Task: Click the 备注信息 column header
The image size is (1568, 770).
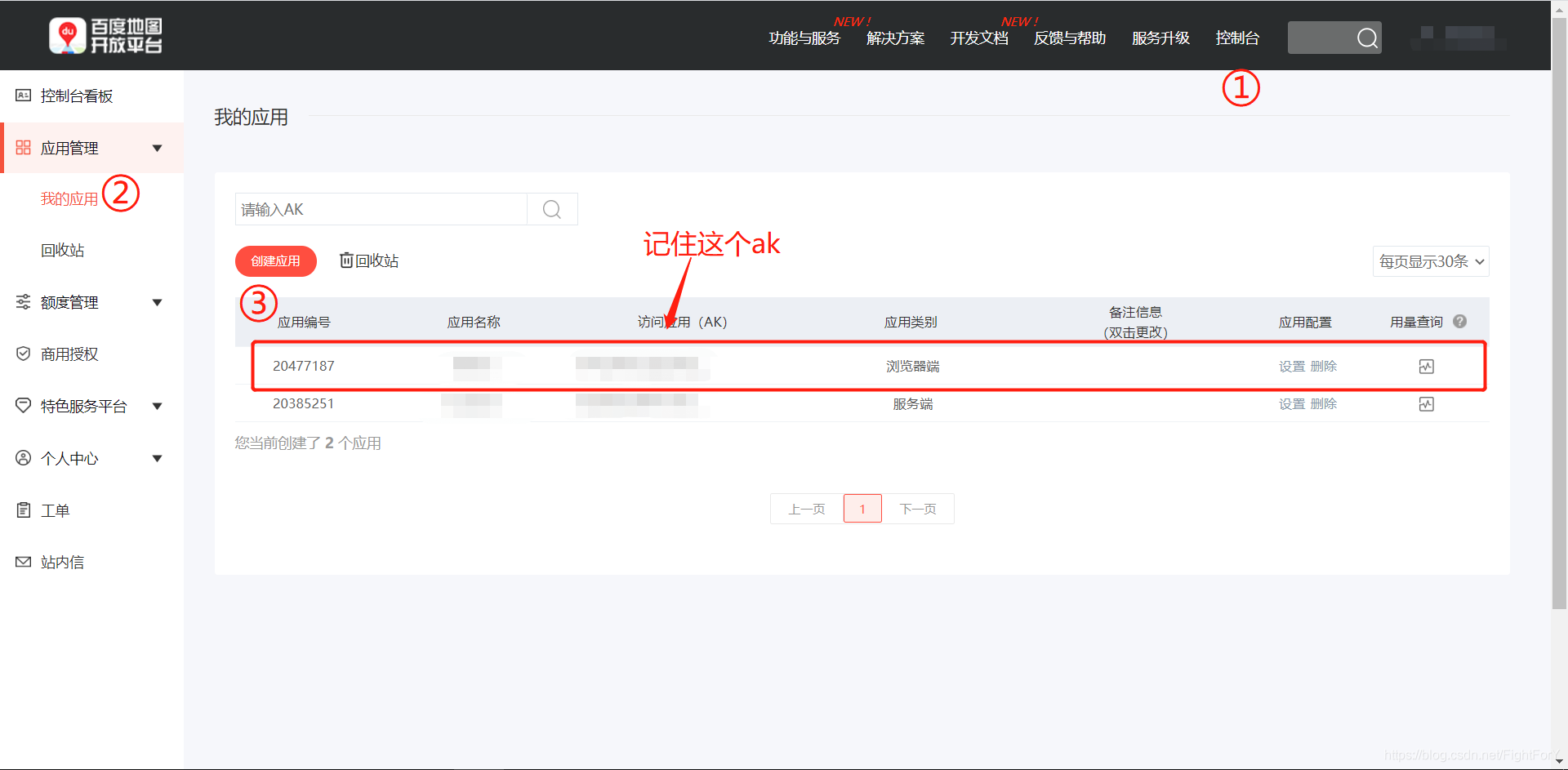Action: [x=1135, y=322]
